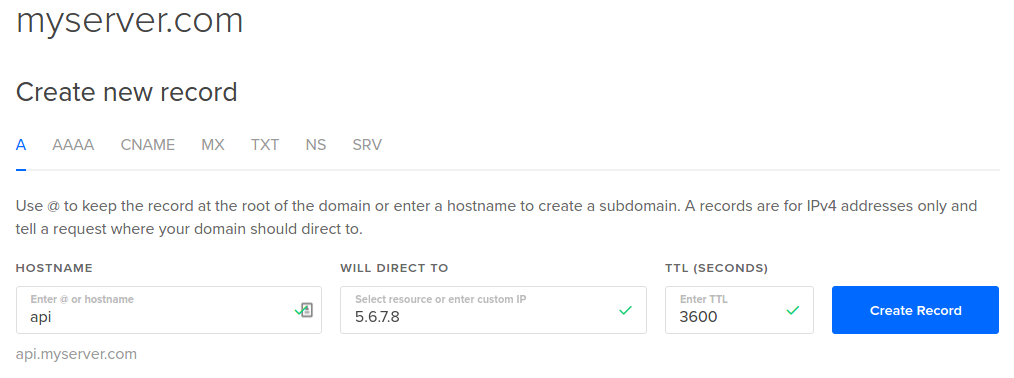1014x378 pixels.
Task: Click the contact card icon in hostname field
Action: click(307, 310)
